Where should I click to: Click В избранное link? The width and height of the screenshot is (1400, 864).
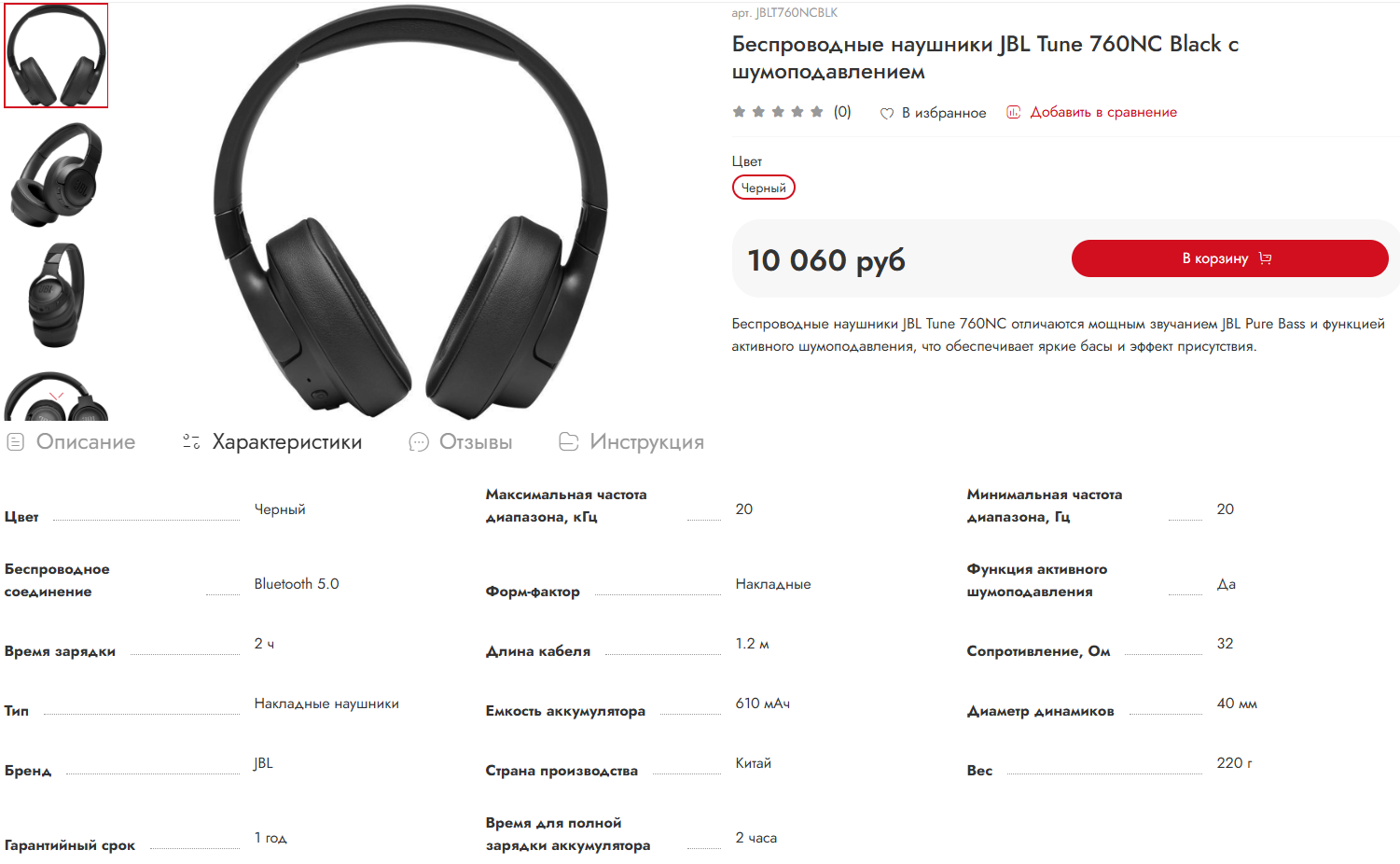[944, 113]
